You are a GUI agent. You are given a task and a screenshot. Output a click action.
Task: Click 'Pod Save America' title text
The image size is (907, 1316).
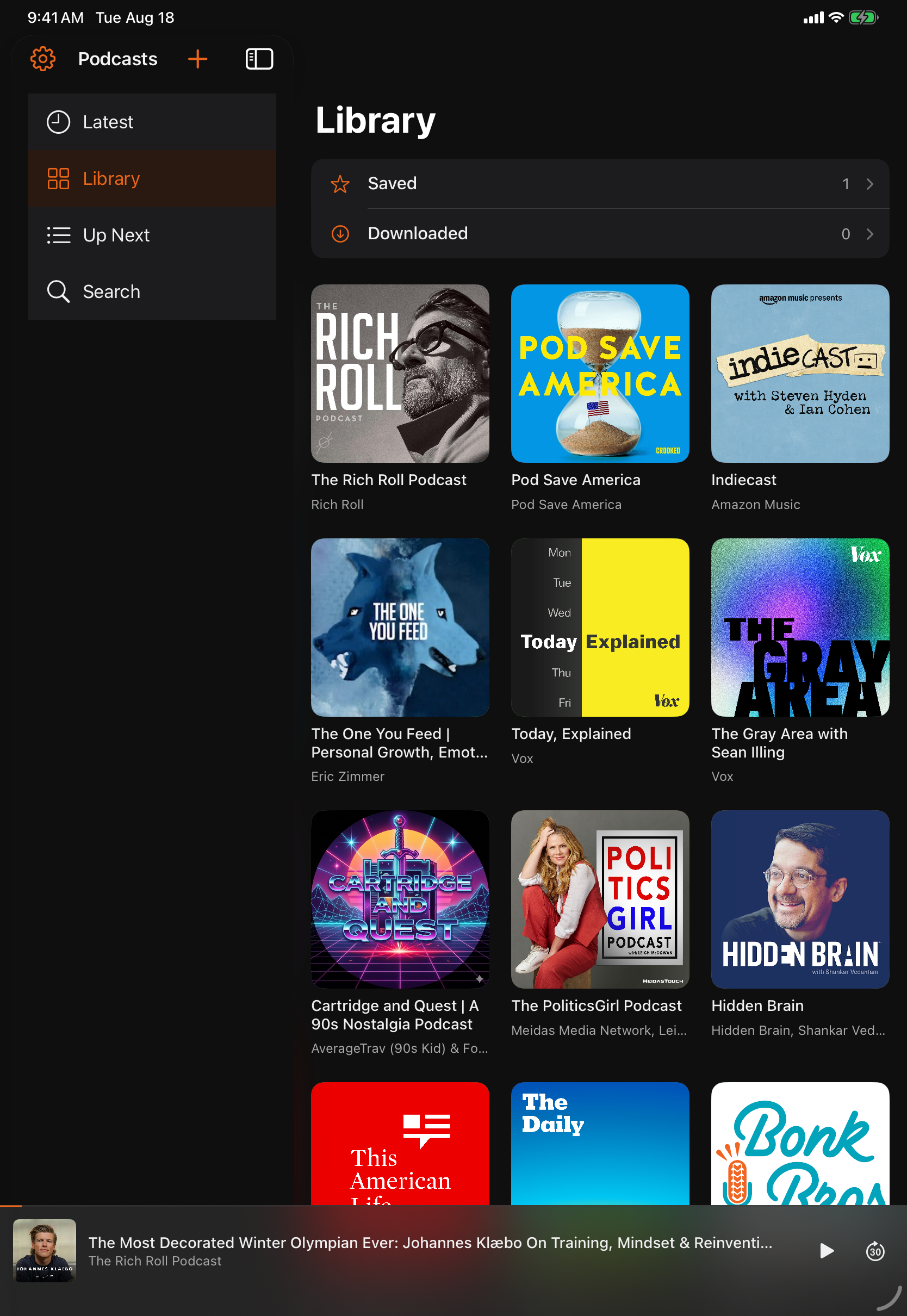576,480
